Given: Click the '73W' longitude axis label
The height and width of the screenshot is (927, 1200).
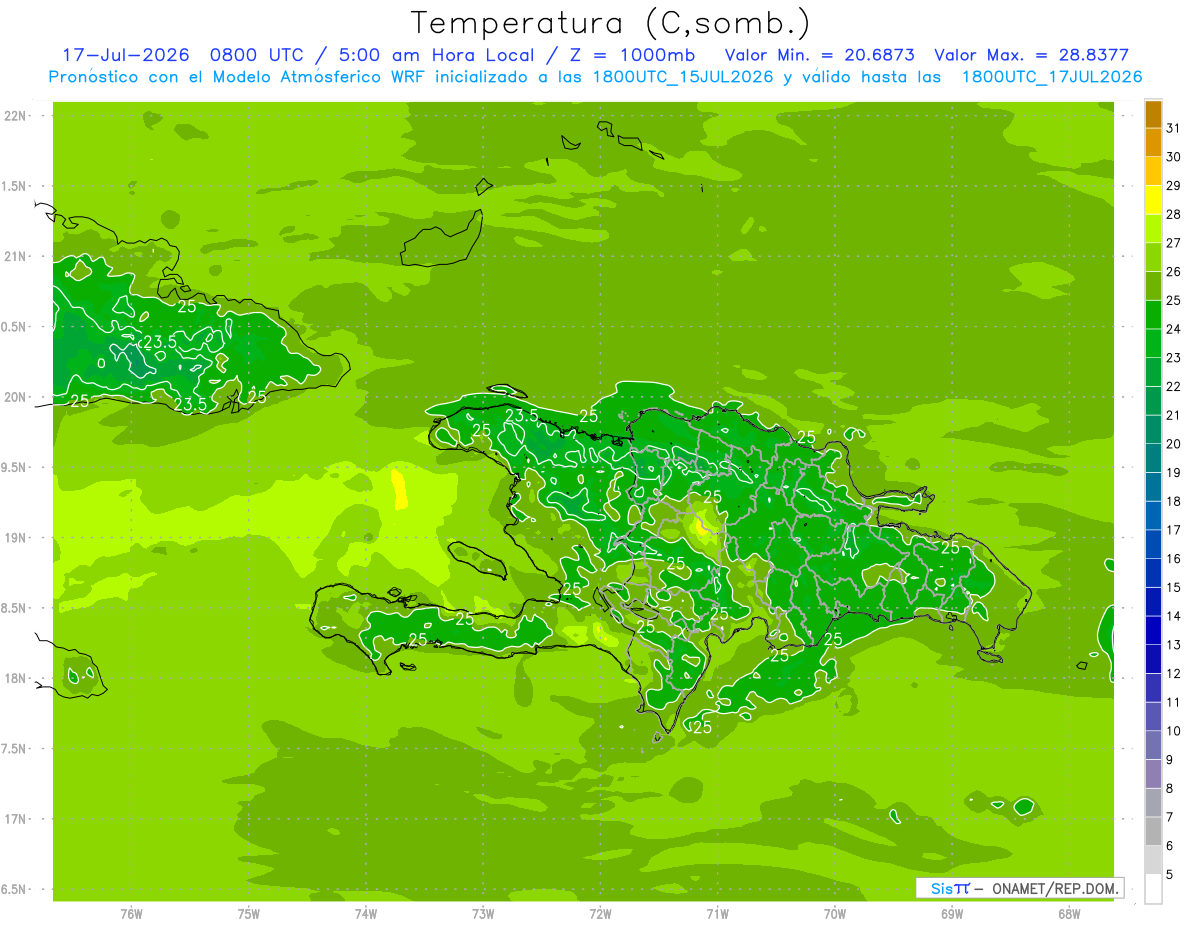Looking at the screenshot, I should (x=483, y=914).
